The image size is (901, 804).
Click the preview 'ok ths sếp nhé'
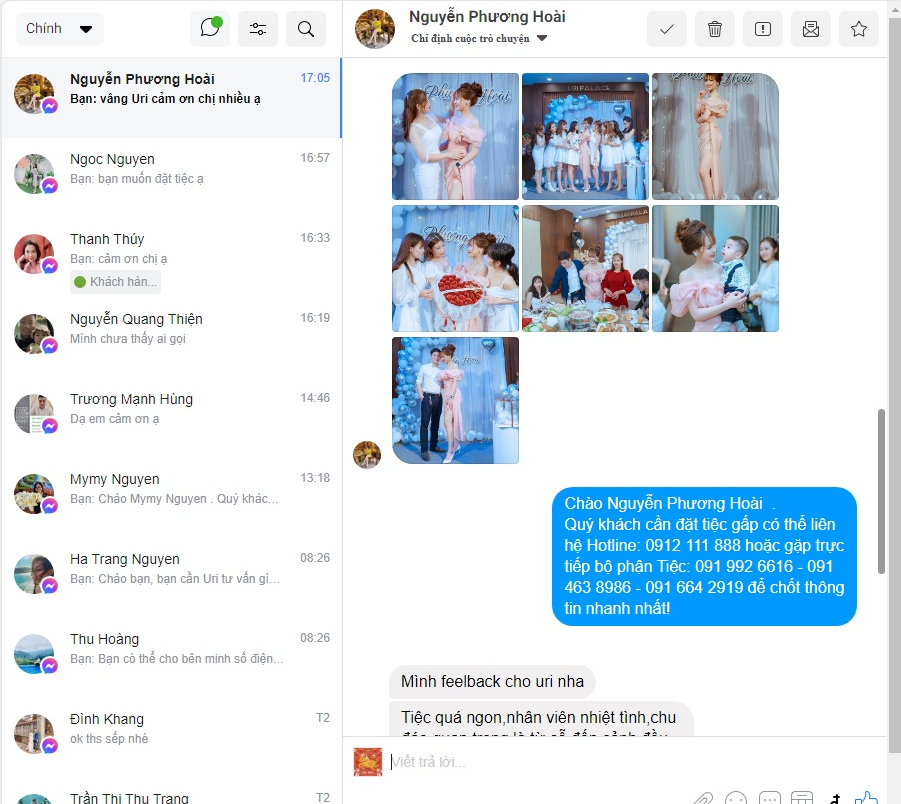(x=109, y=738)
